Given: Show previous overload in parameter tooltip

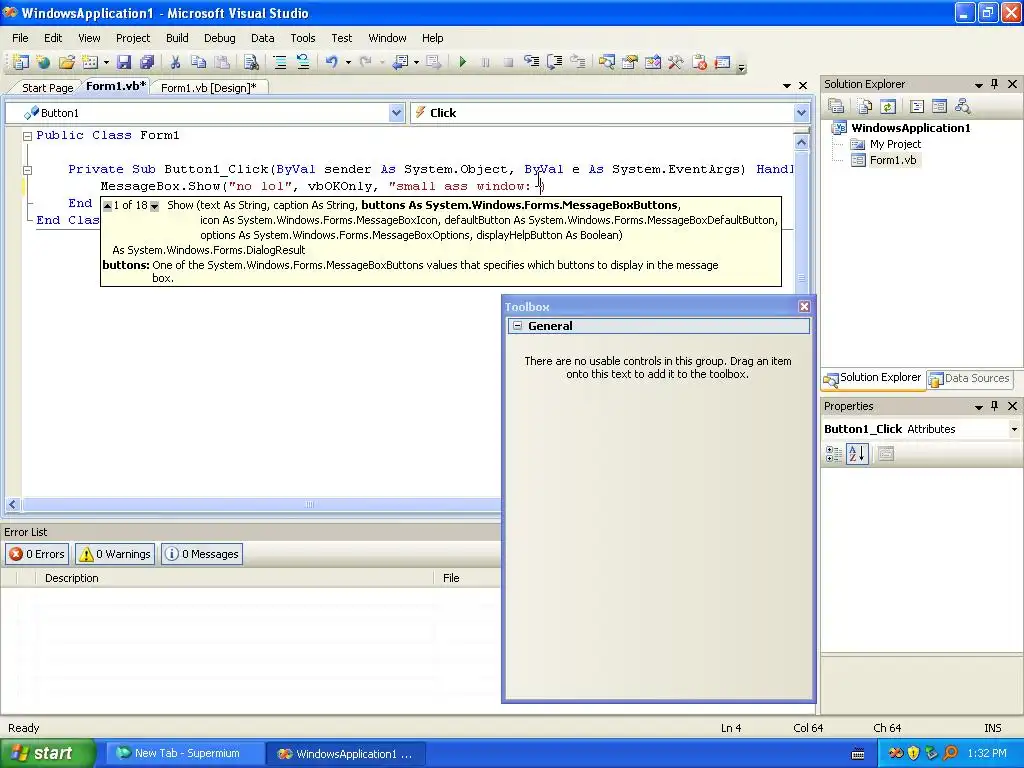Looking at the screenshot, I should (x=107, y=206).
